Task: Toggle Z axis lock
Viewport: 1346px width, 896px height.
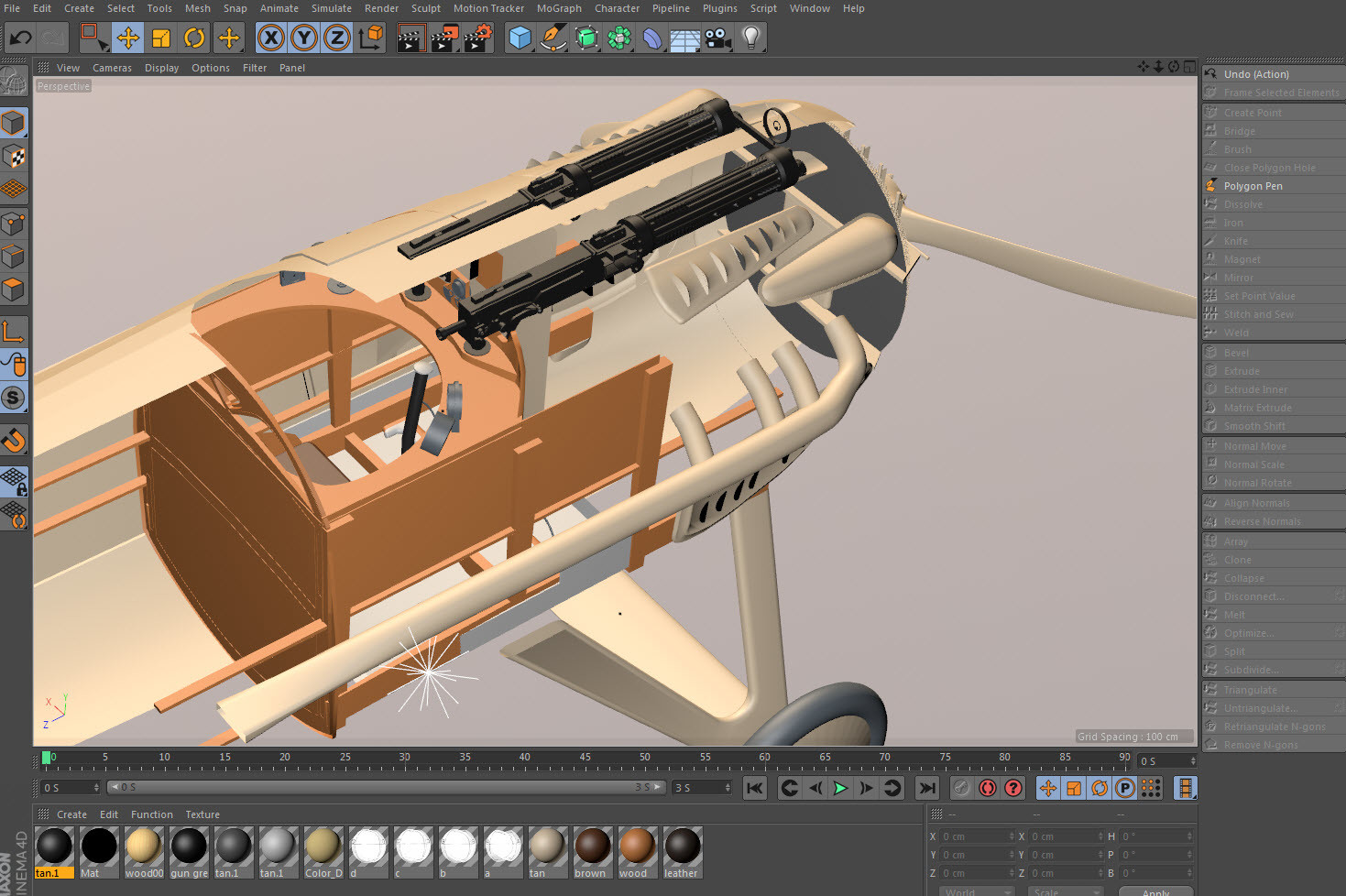Action: 337,38
